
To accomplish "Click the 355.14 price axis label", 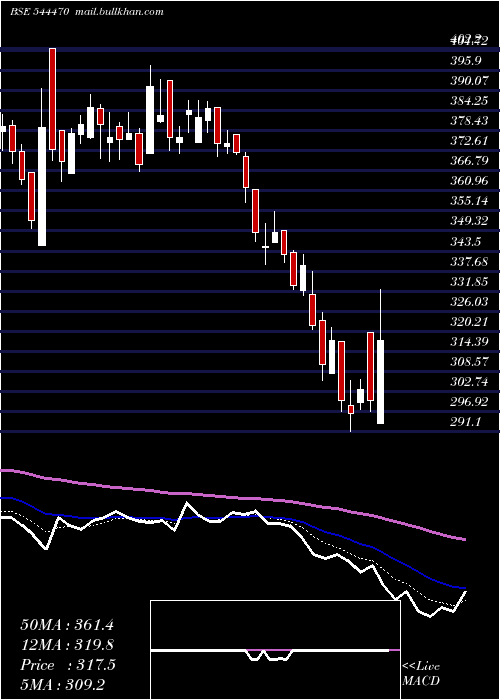I will coord(469,201).
